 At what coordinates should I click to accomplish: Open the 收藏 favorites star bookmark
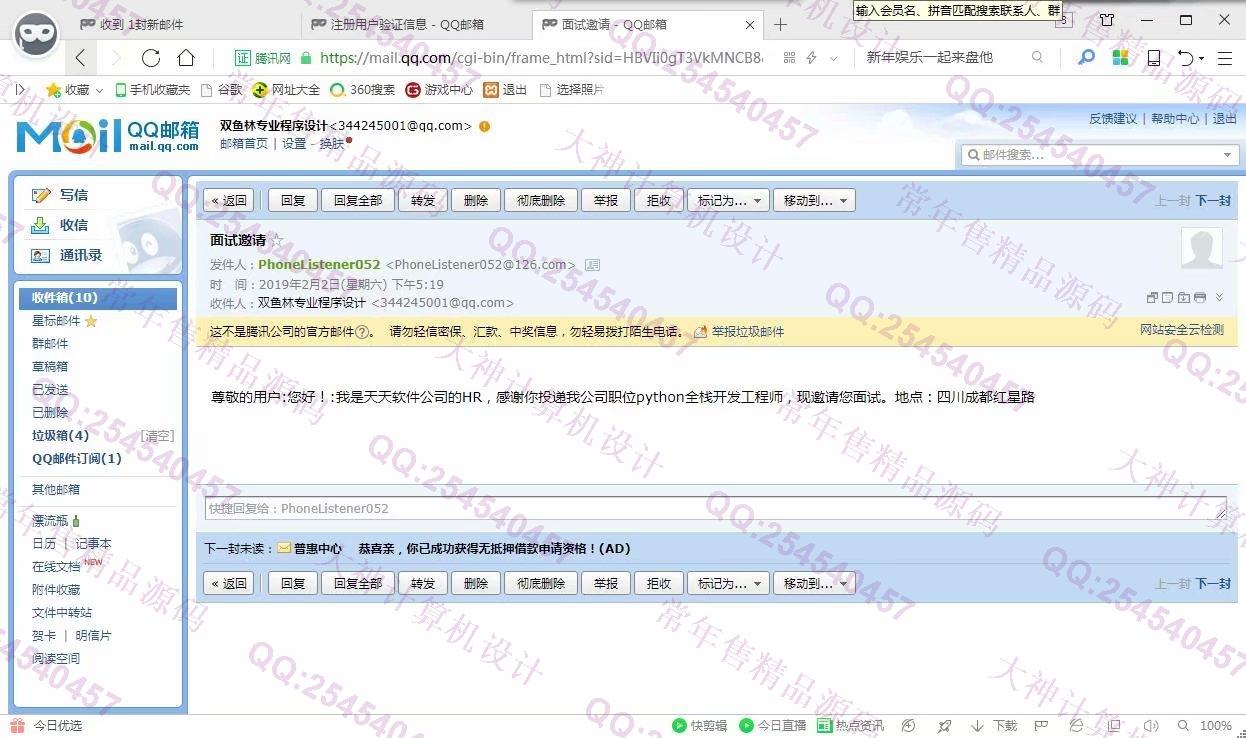tap(68, 90)
